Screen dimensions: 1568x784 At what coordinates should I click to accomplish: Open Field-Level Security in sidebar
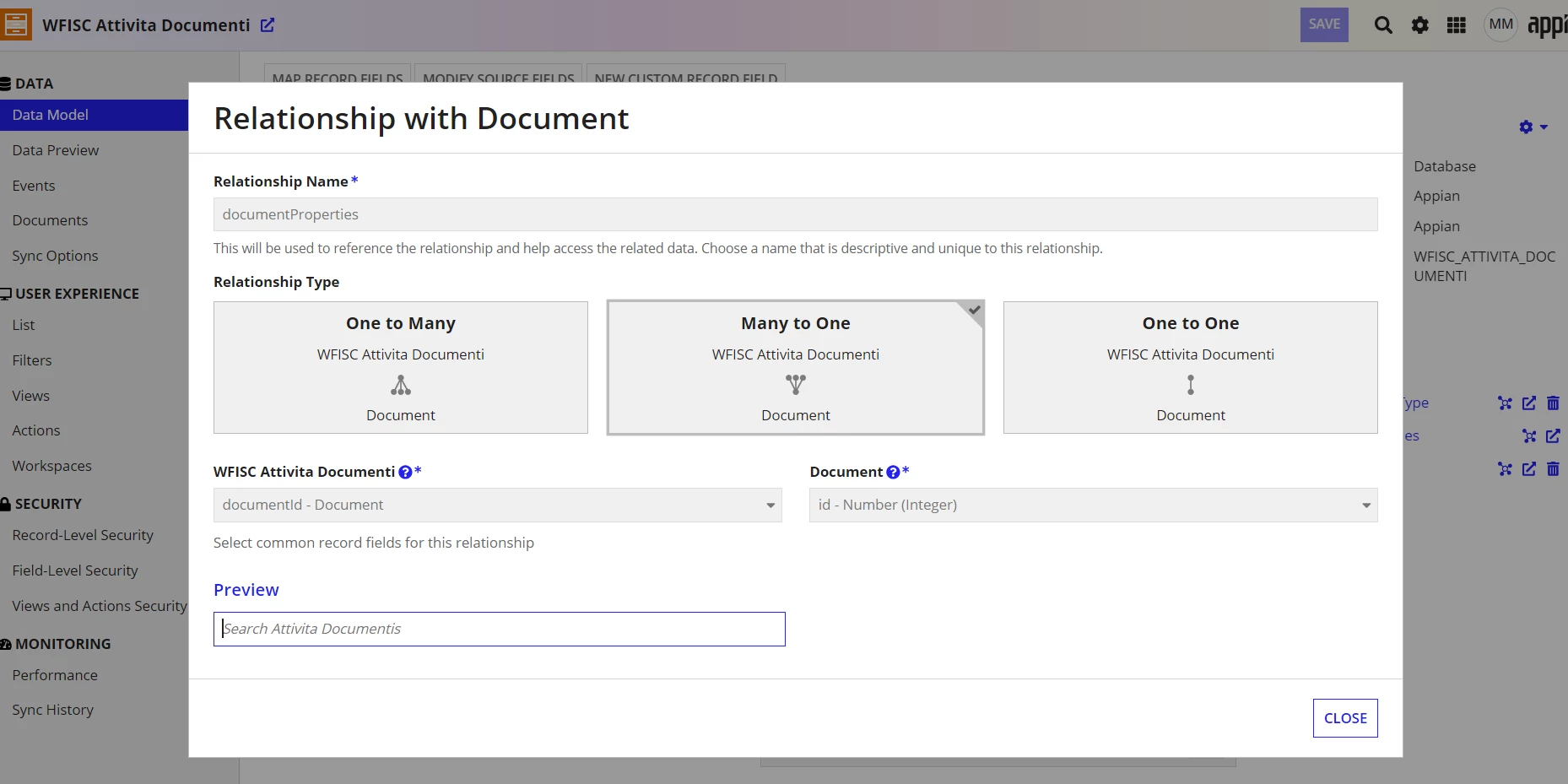point(75,570)
